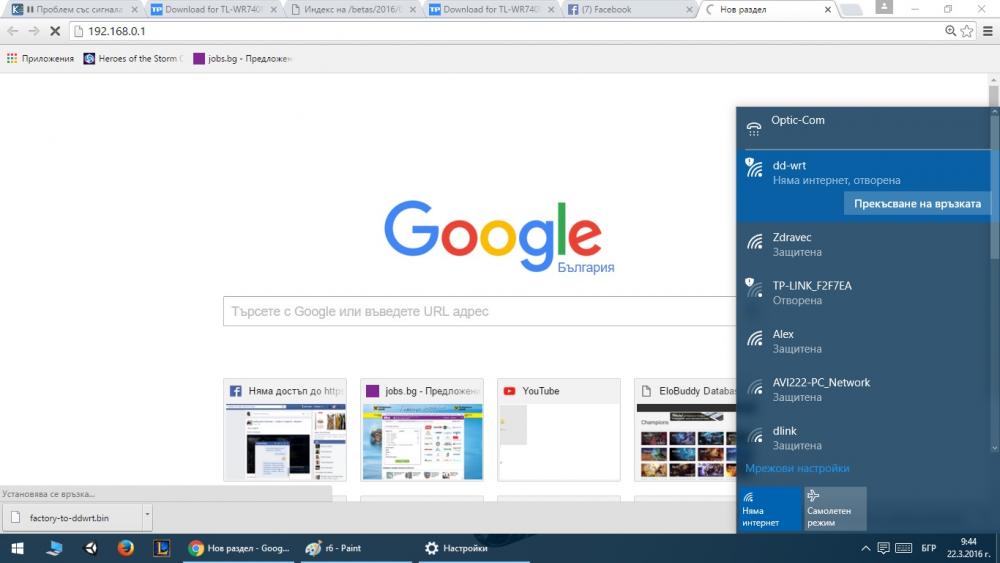Open the Facebook most-visited thumbnail
Viewport: 1000px width, 563px height.
click(x=285, y=430)
